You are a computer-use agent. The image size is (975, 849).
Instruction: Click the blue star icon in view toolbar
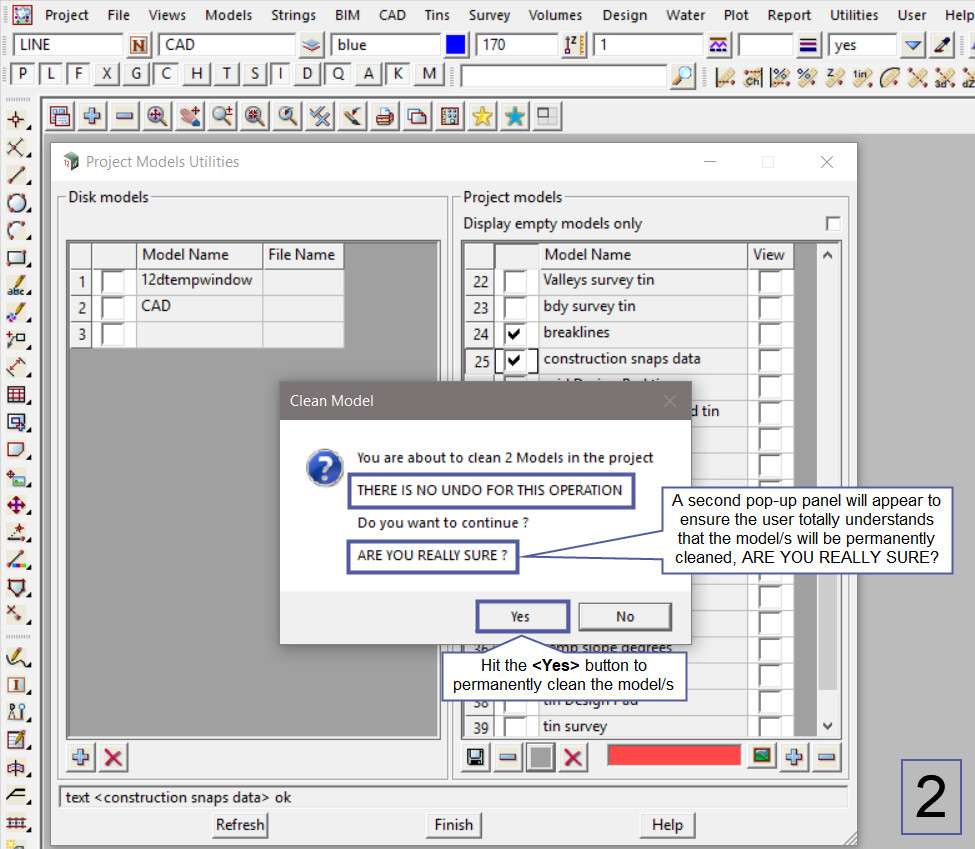pyautogui.click(x=514, y=117)
